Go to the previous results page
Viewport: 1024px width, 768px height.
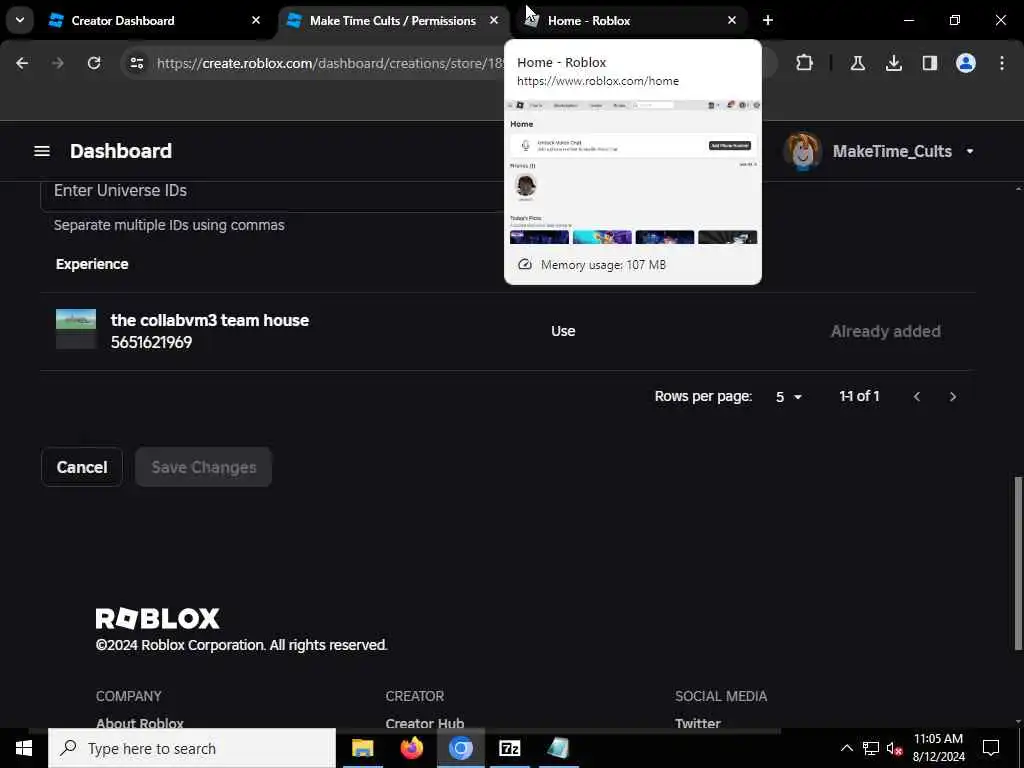(x=917, y=396)
